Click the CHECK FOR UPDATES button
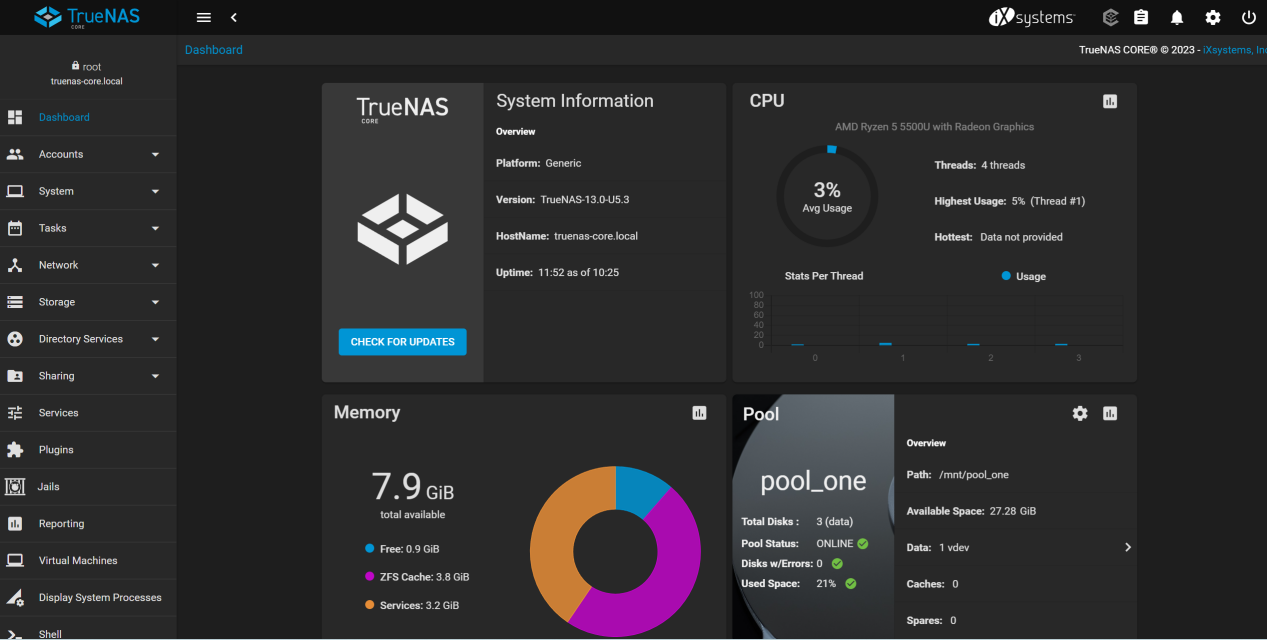Image resolution: width=1267 pixels, height=640 pixels. 402,342
